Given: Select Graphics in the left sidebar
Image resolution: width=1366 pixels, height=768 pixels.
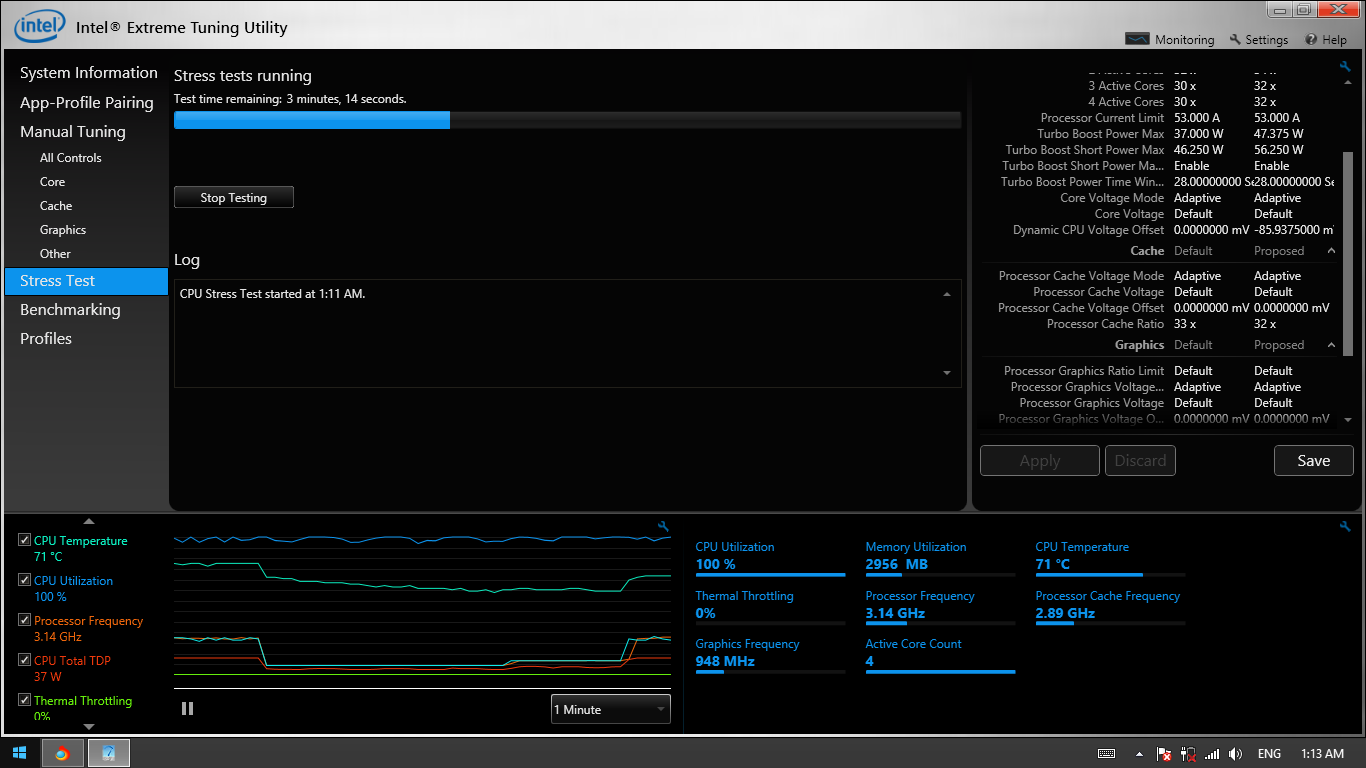Looking at the screenshot, I should pos(63,230).
